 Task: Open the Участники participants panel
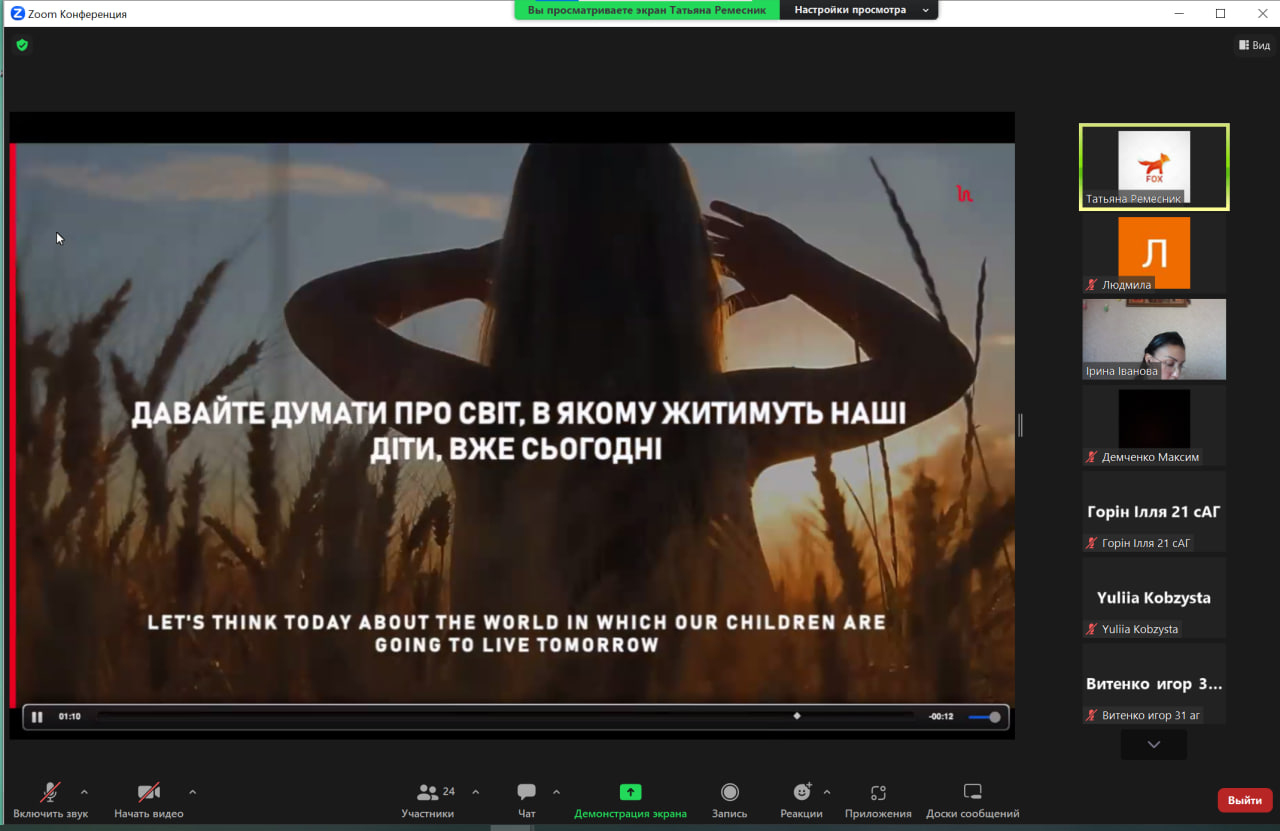pos(428,800)
